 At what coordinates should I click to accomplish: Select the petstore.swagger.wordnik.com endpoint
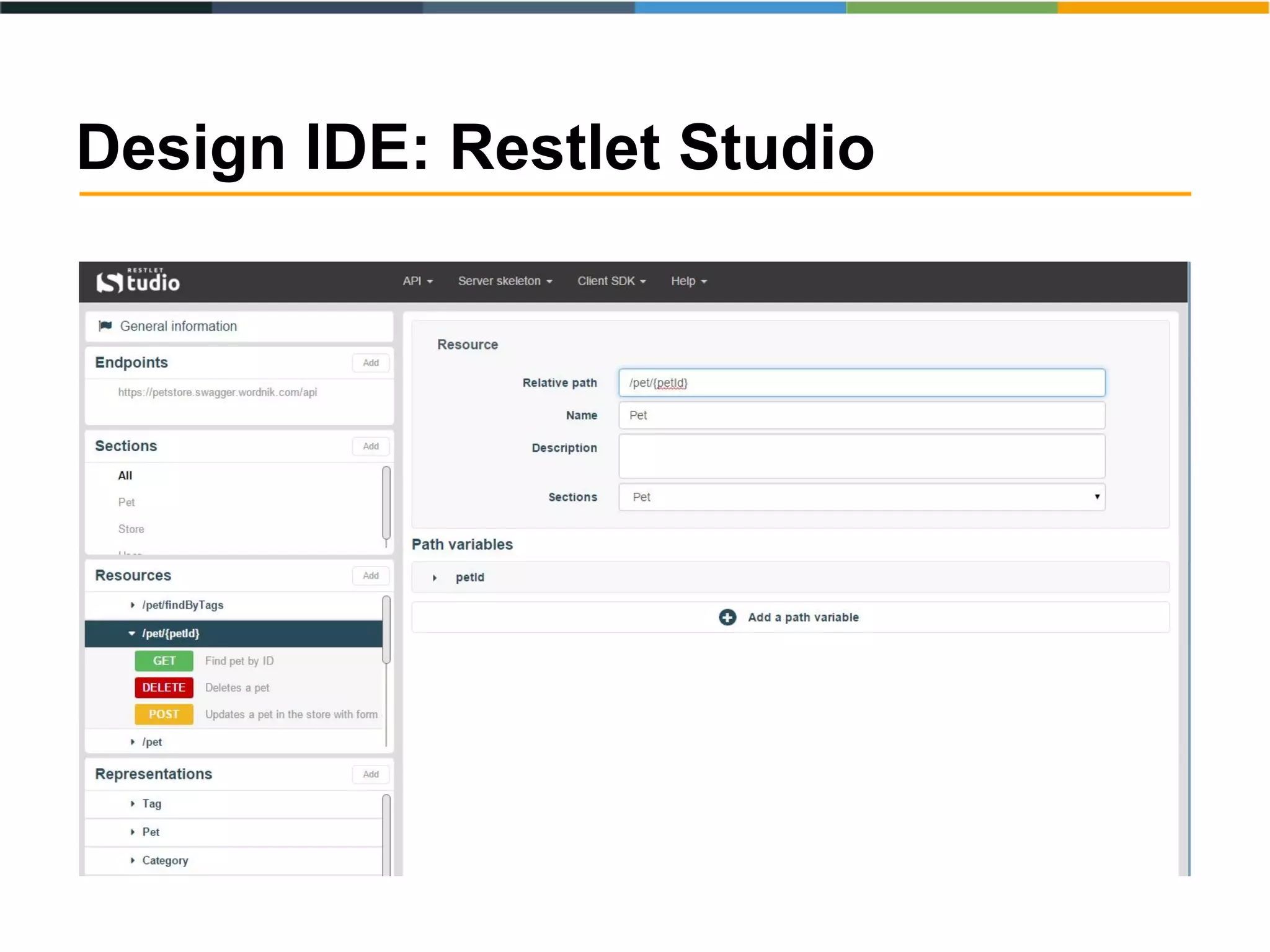coord(218,392)
